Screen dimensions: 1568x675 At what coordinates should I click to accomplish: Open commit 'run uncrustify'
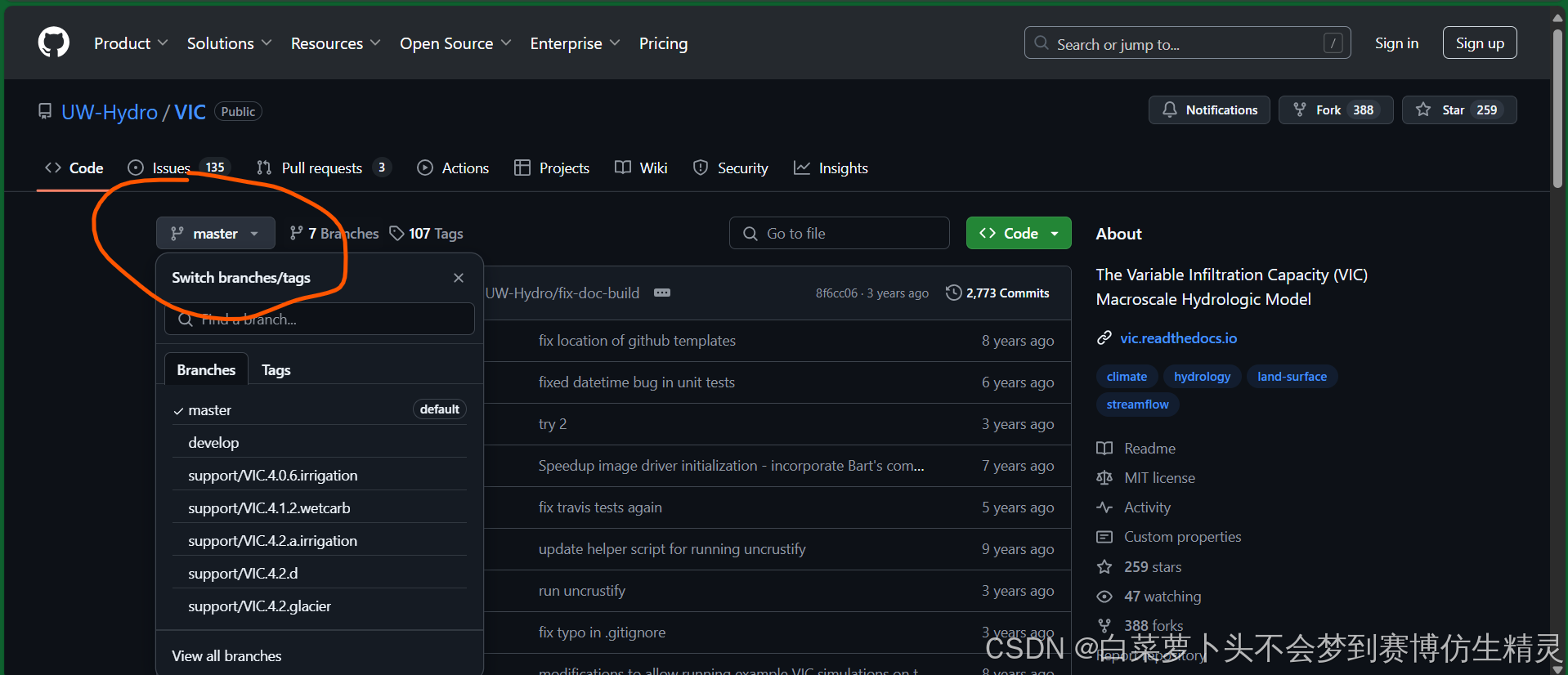(x=582, y=591)
